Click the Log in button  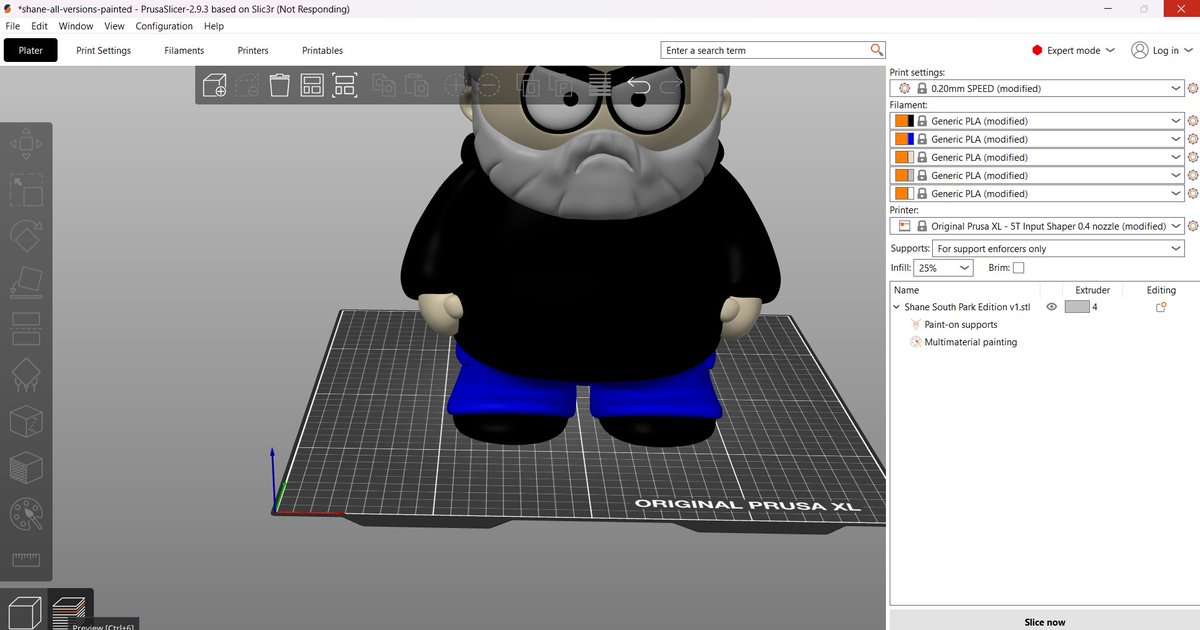coord(1161,50)
